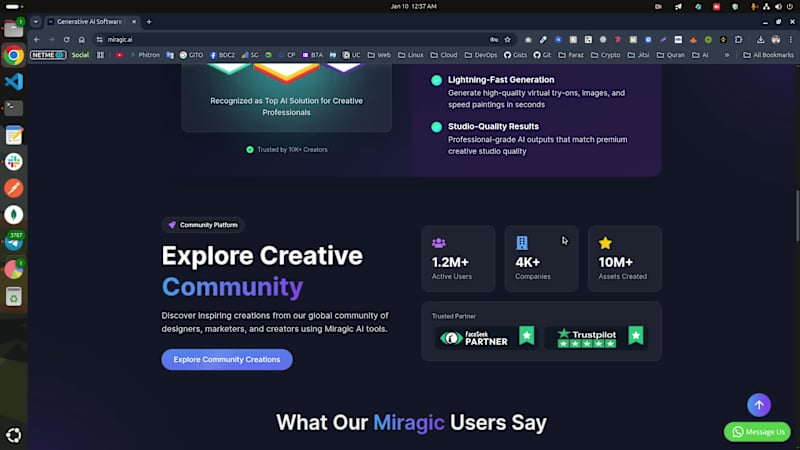This screenshot has width=800, height=450.
Task: Open the Trustpilot rating badge
Action: [596, 338]
